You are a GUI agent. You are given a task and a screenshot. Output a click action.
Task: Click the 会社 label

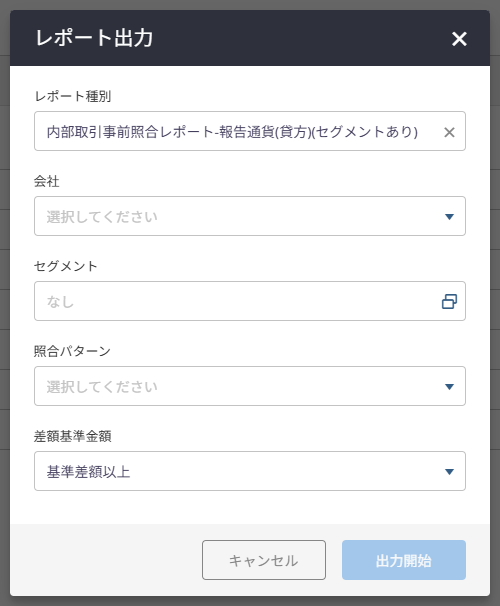(47, 181)
